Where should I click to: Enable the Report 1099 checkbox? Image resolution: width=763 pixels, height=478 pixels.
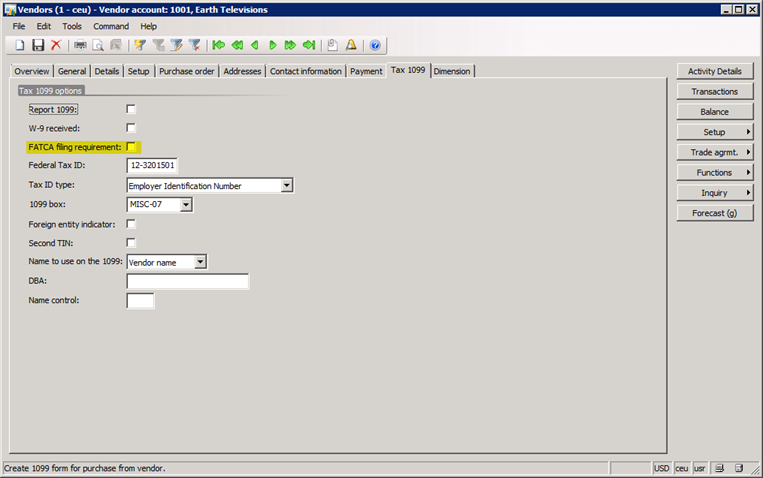pyautogui.click(x=131, y=109)
